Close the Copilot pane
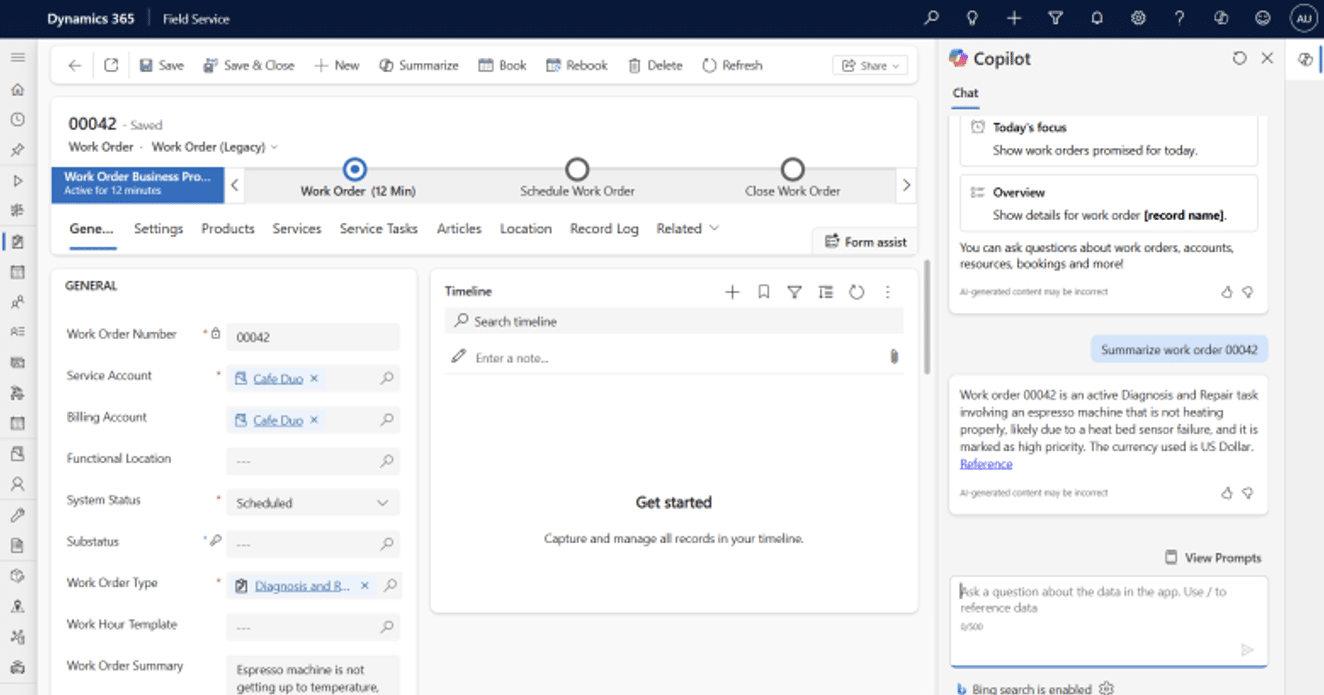1324x695 pixels. point(1267,58)
